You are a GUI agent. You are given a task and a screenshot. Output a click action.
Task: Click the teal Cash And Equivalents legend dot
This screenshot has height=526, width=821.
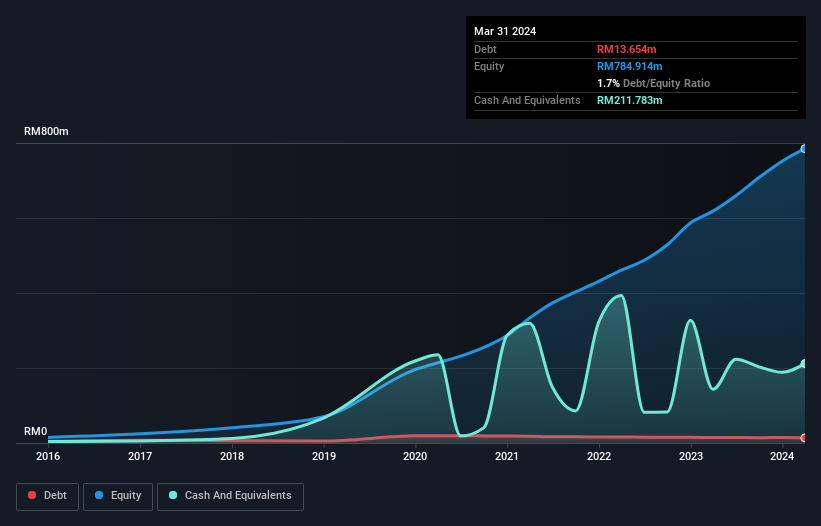coord(173,495)
